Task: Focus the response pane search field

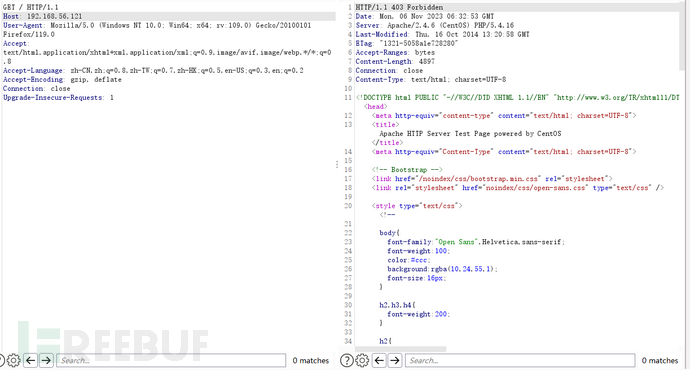Action: 520,360
